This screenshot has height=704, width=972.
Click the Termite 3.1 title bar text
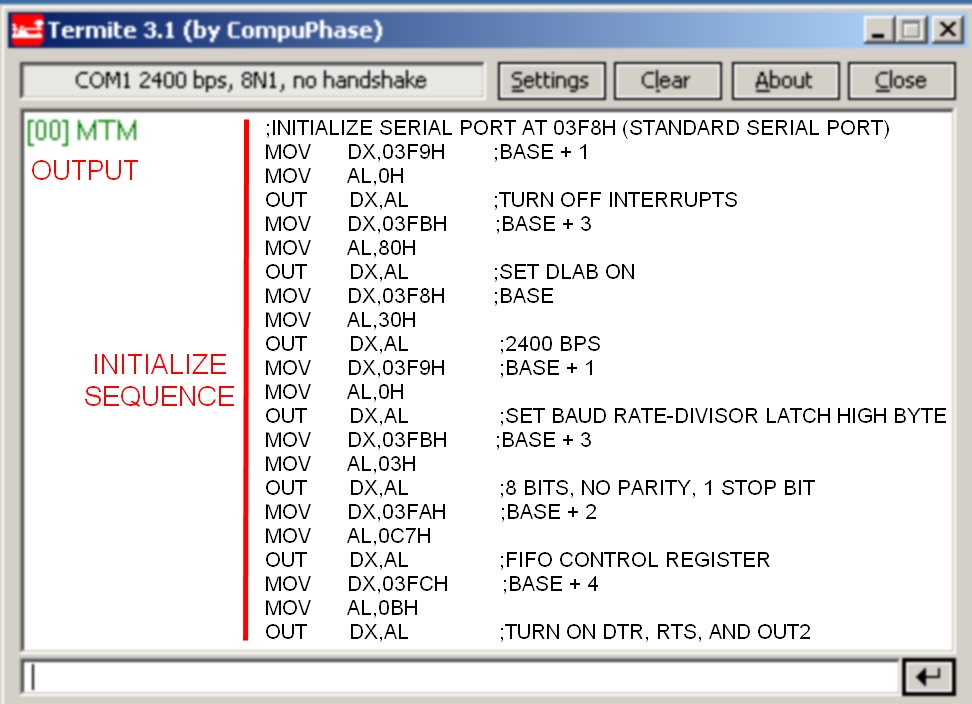[215, 30]
